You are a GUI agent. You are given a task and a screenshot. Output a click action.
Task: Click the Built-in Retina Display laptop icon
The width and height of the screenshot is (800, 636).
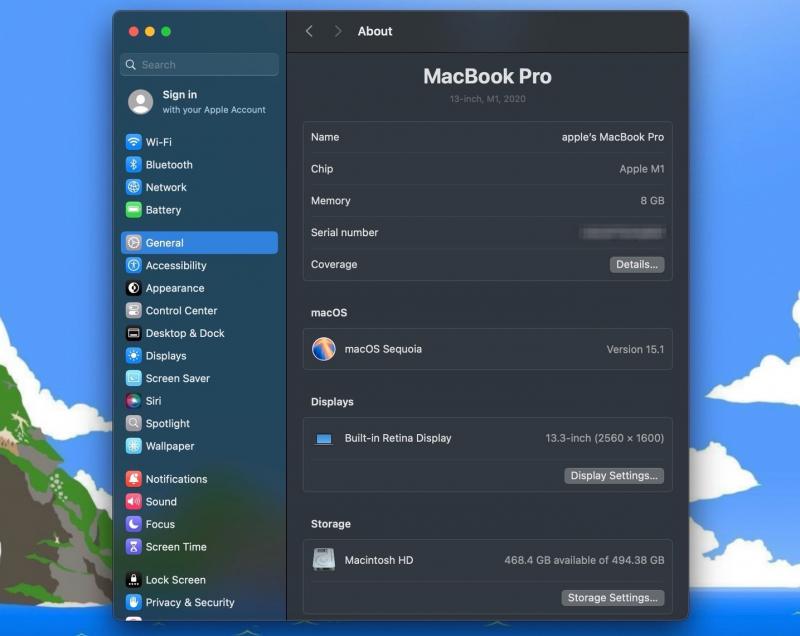pos(324,439)
